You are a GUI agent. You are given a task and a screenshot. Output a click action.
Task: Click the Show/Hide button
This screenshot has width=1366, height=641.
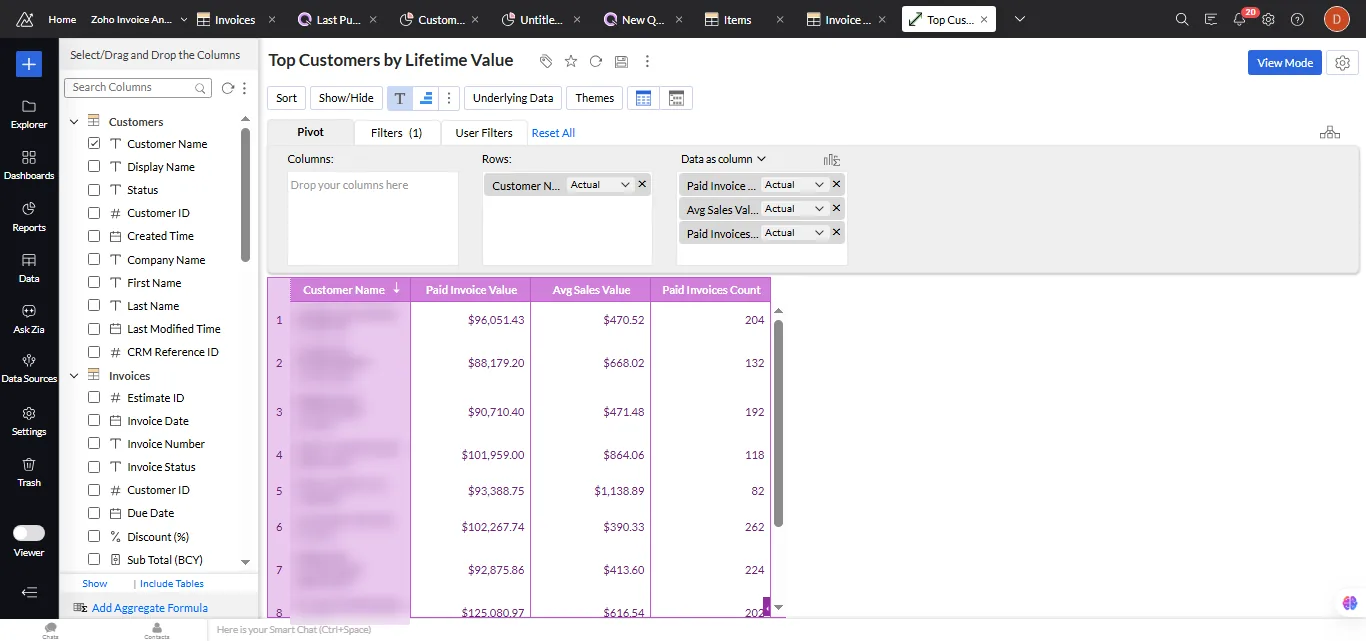pos(346,98)
